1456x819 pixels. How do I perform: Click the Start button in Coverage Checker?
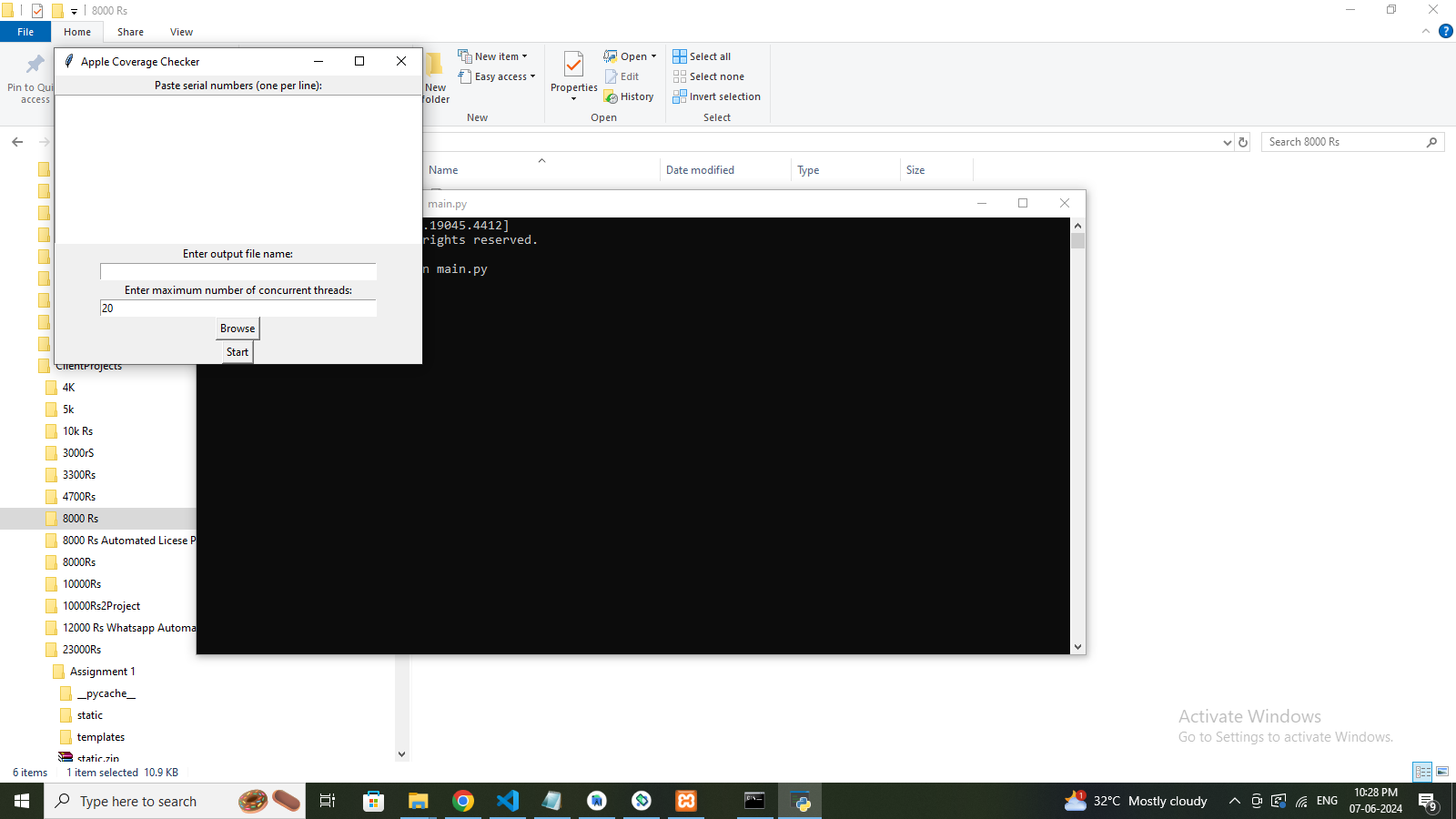click(x=238, y=352)
